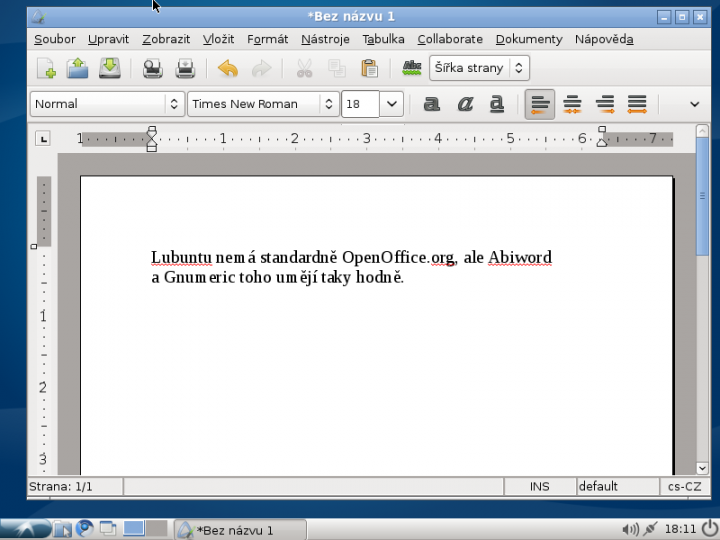Viewport: 720px width, 540px height.
Task: Launch the web browser from the panel
Action: 84,529
